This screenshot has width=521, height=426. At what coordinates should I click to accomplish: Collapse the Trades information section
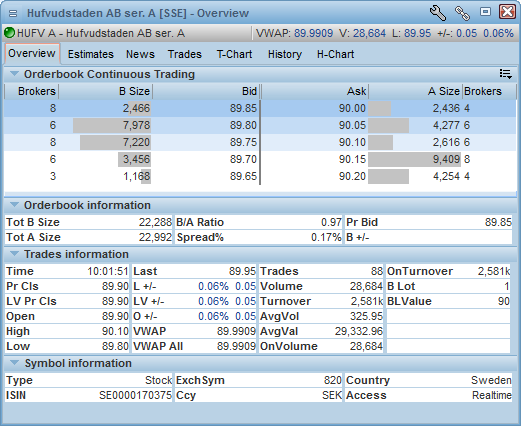click(x=14, y=254)
